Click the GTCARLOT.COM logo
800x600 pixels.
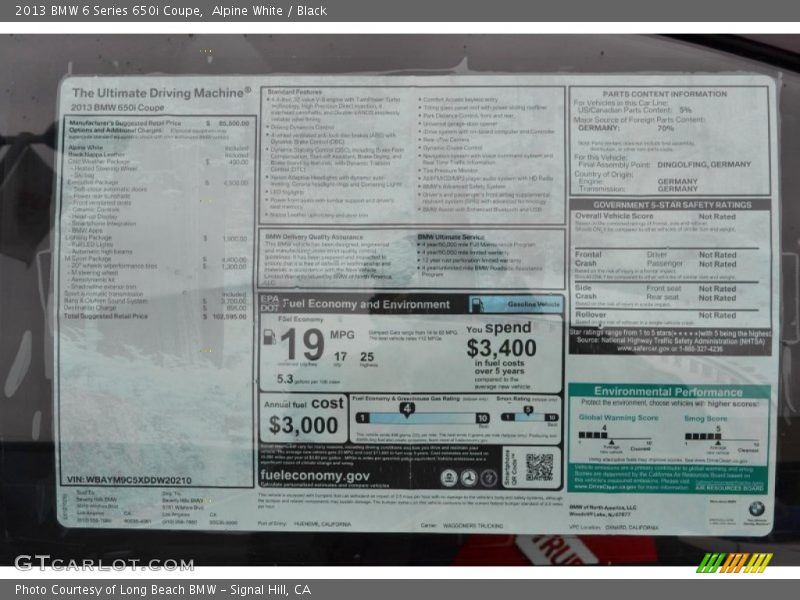point(104,564)
